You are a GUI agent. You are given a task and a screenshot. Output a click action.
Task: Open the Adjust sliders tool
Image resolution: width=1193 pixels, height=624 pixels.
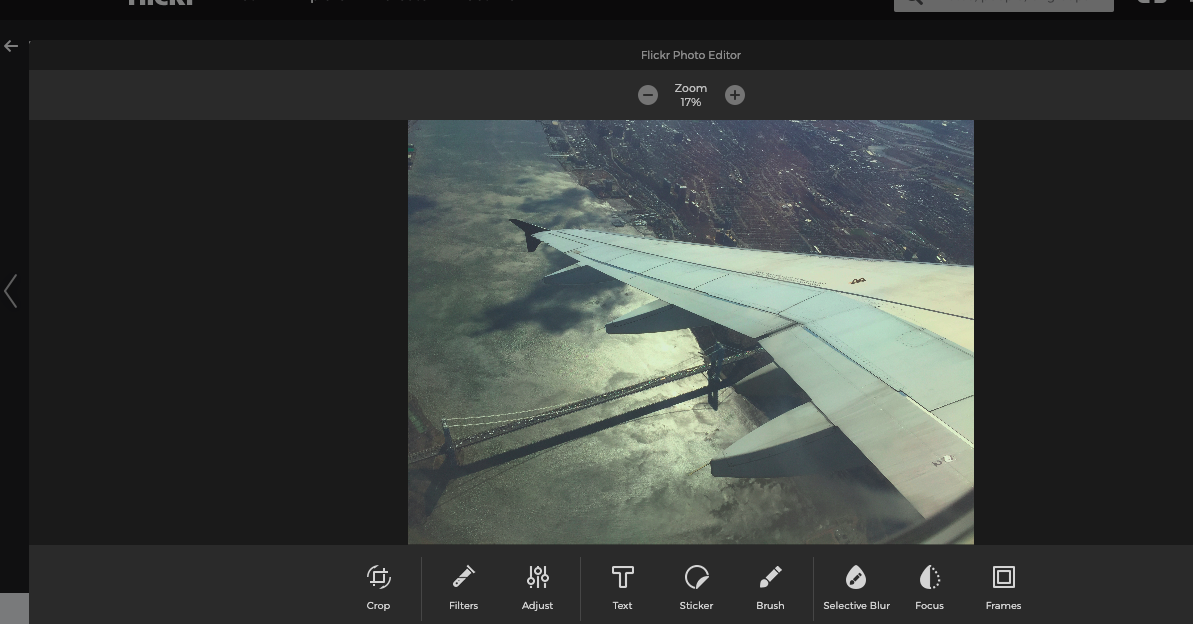point(537,587)
